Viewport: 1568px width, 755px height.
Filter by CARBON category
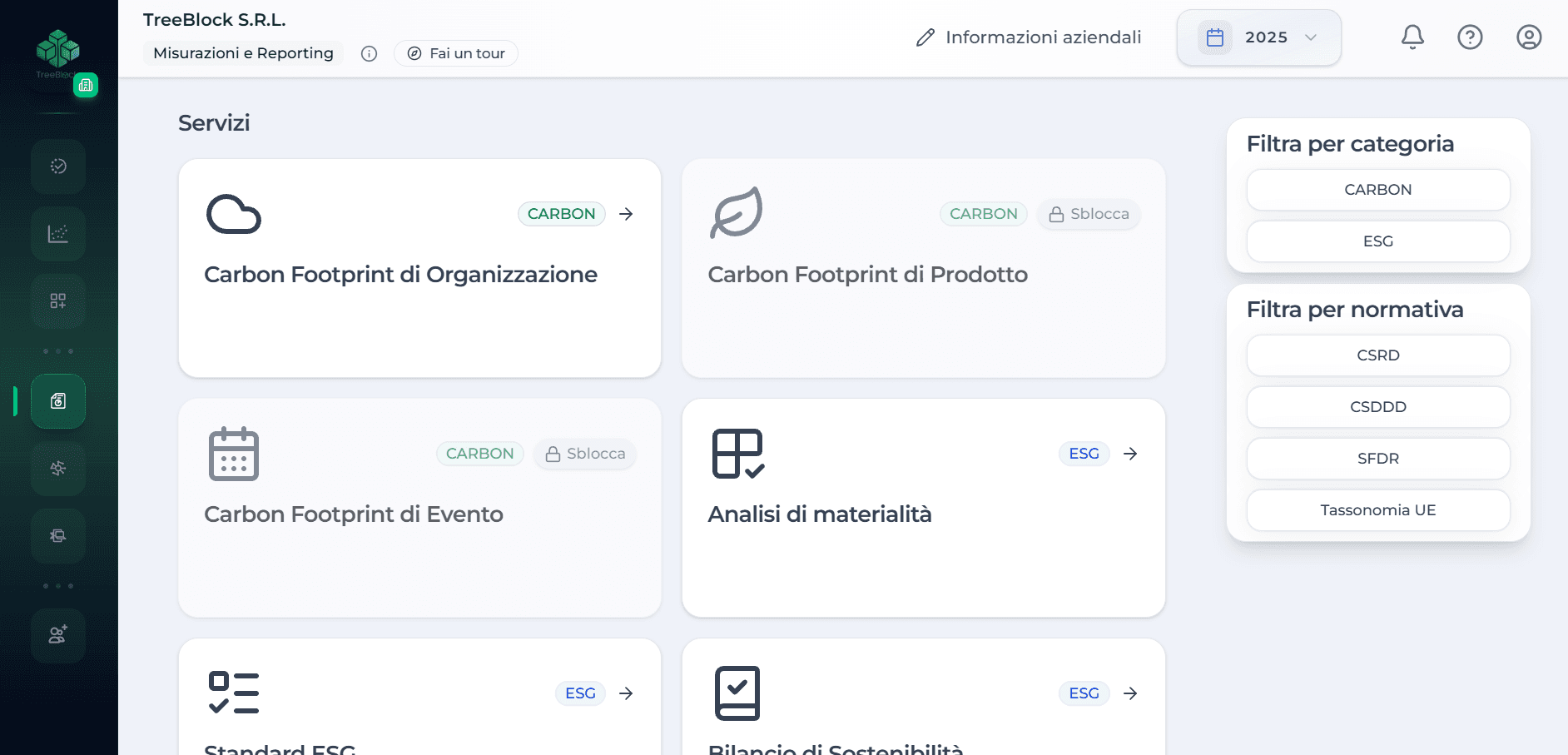coord(1378,190)
